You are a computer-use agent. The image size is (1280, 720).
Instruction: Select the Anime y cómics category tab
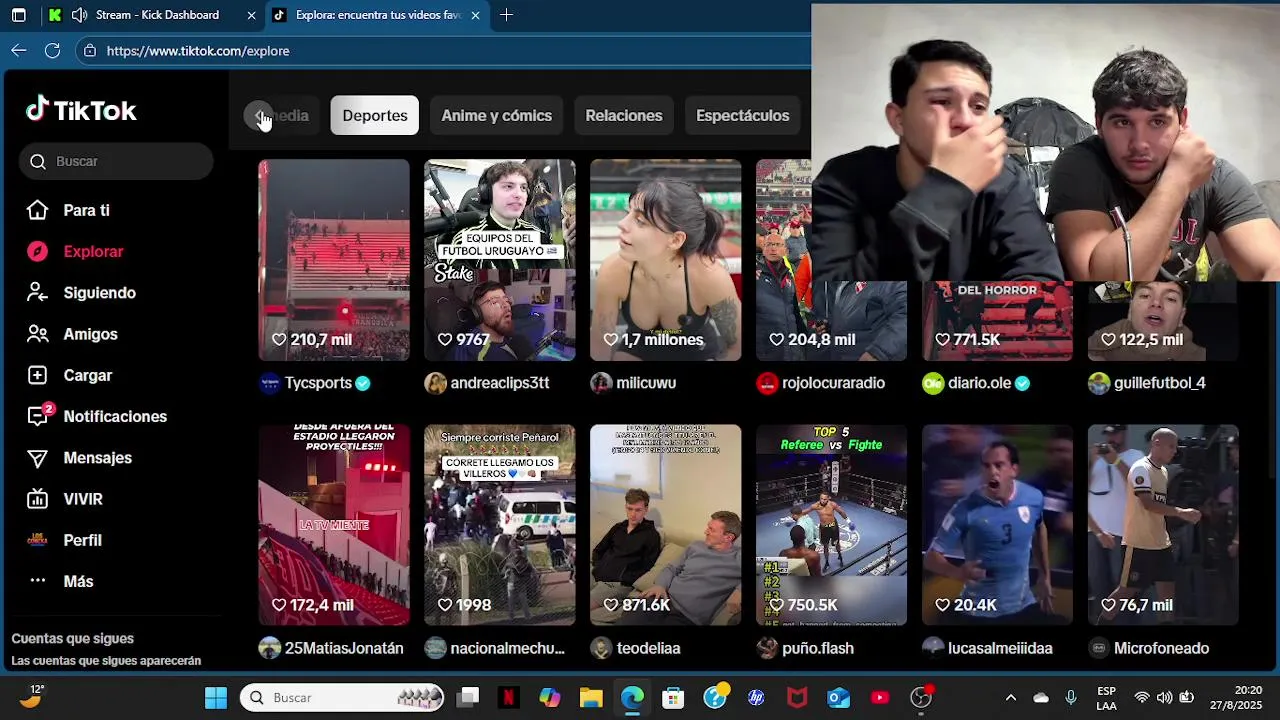point(497,115)
